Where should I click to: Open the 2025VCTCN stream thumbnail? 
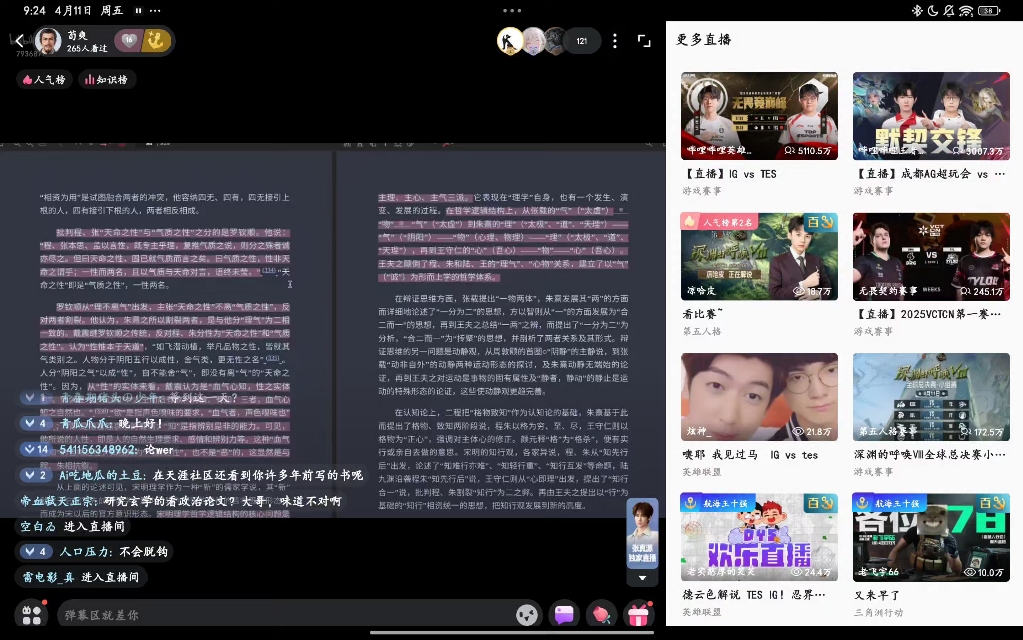tap(931, 256)
